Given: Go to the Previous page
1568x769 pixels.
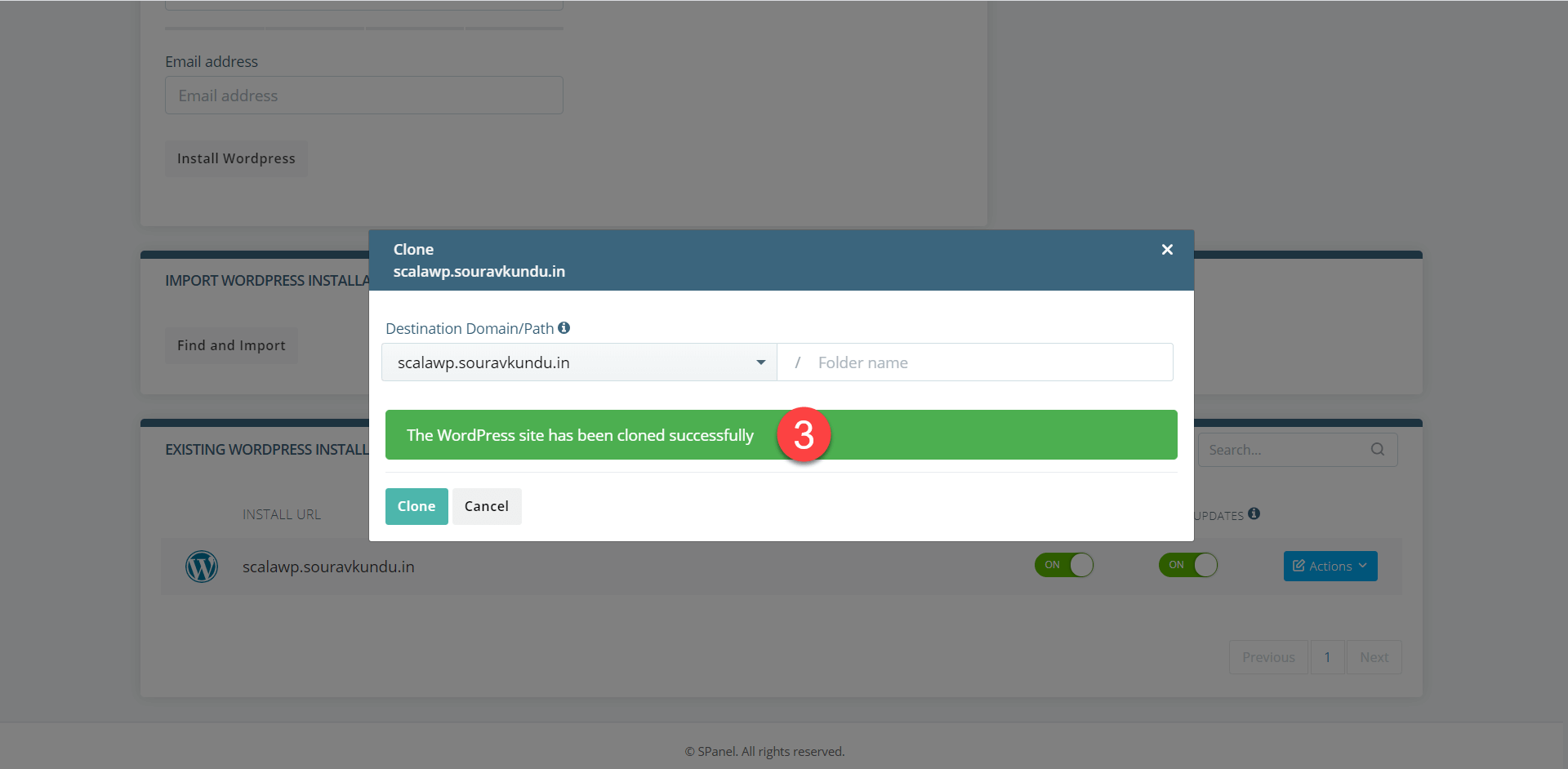Looking at the screenshot, I should click(x=1268, y=657).
